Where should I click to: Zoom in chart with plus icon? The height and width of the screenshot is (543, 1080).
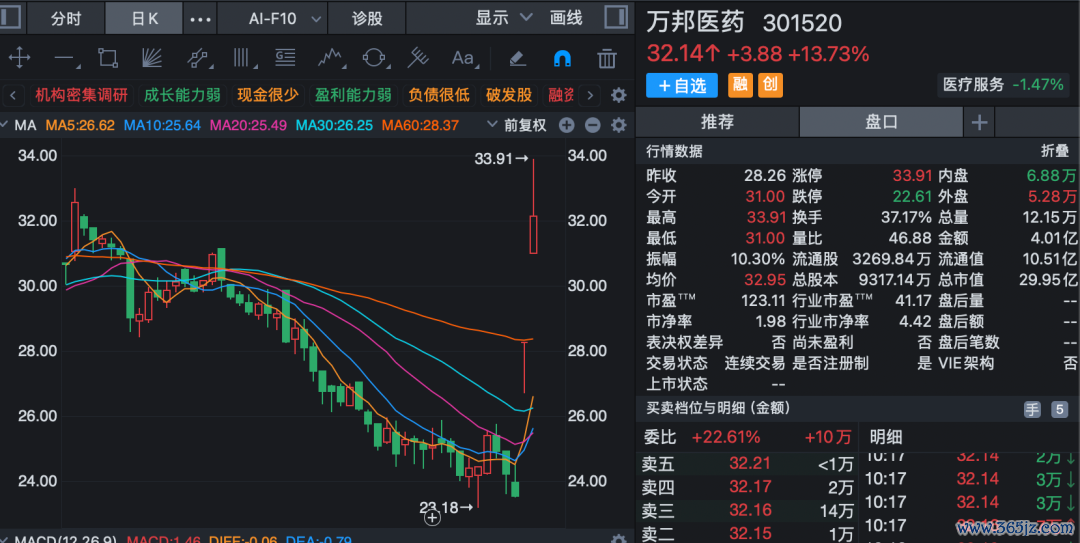click(x=566, y=125)
